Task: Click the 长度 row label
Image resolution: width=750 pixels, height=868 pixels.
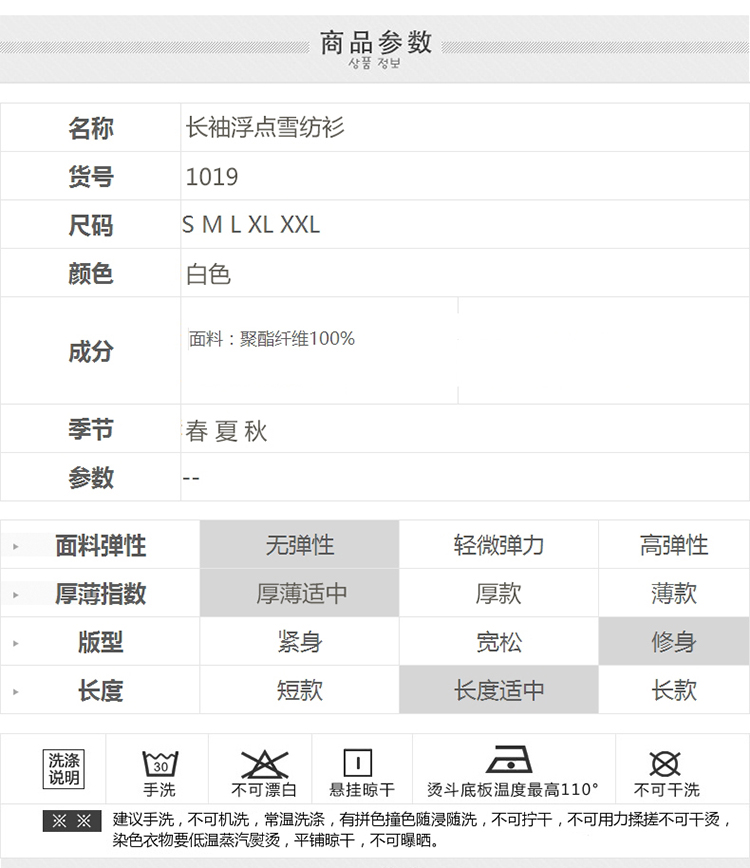Action: click(100, 690)
